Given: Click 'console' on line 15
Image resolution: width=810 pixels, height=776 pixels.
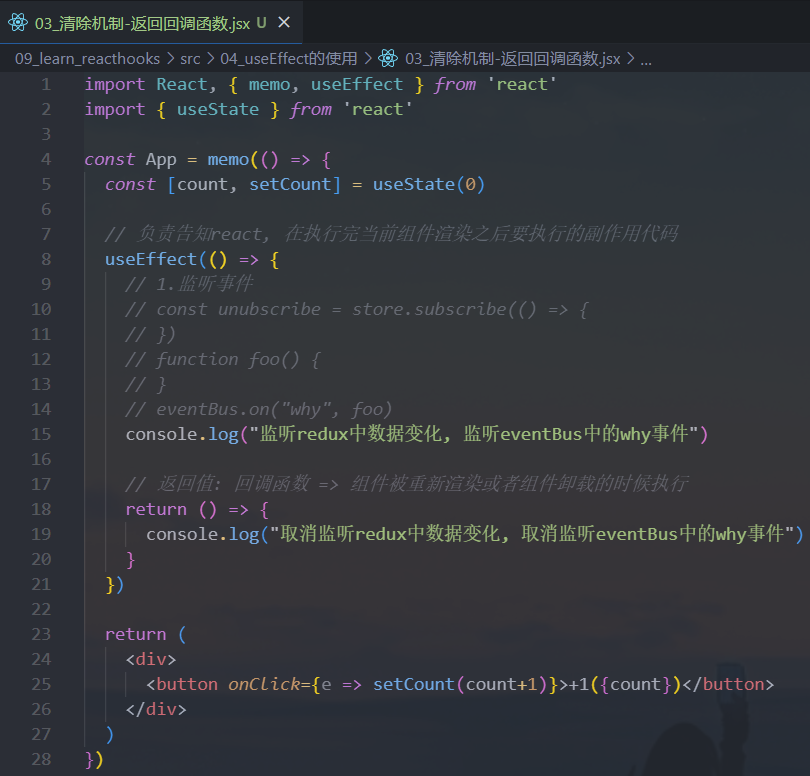Looking at the screenshot, I should (162, 434).
